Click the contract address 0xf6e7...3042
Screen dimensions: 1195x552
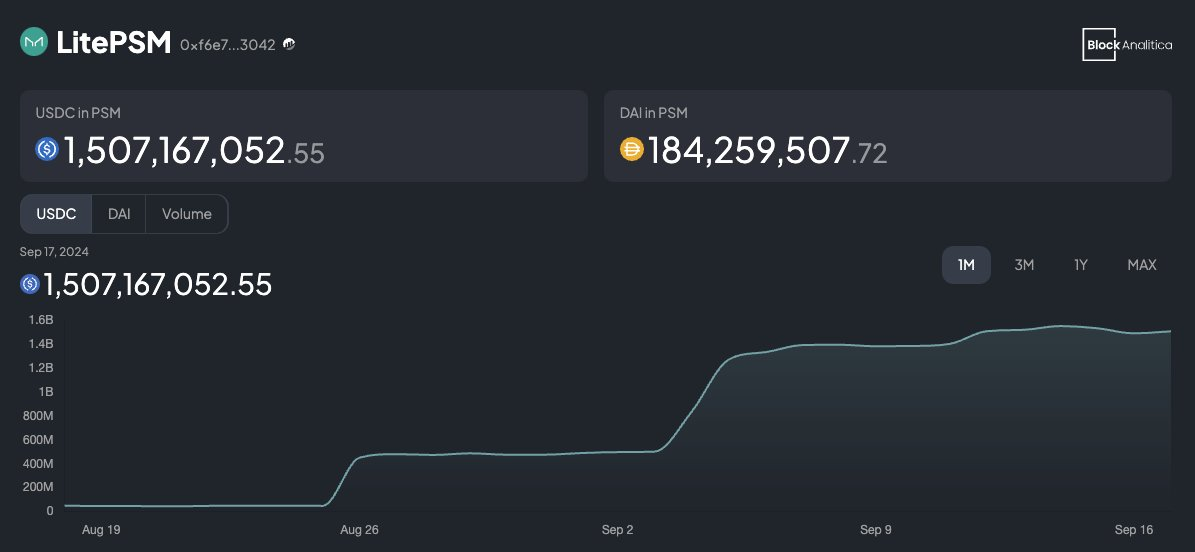[227, 45]
